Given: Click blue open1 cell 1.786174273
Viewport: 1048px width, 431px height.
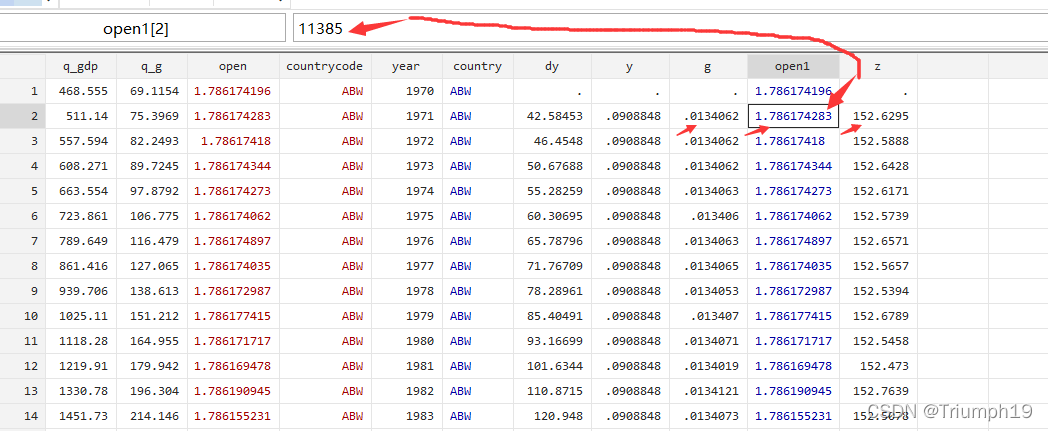Looking at the screenshot, I should 793,191.
